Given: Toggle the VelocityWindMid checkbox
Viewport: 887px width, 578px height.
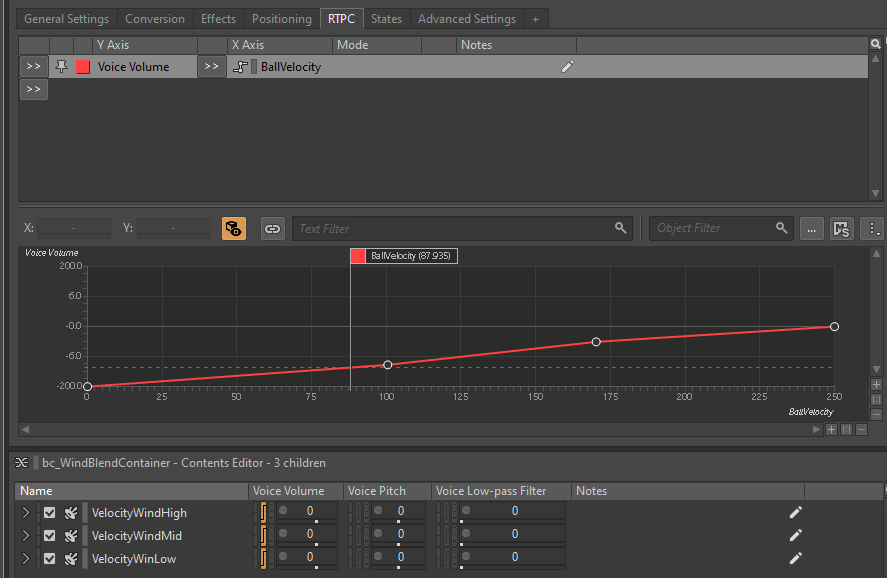Looking at the screenshot, I should (49, 536).
